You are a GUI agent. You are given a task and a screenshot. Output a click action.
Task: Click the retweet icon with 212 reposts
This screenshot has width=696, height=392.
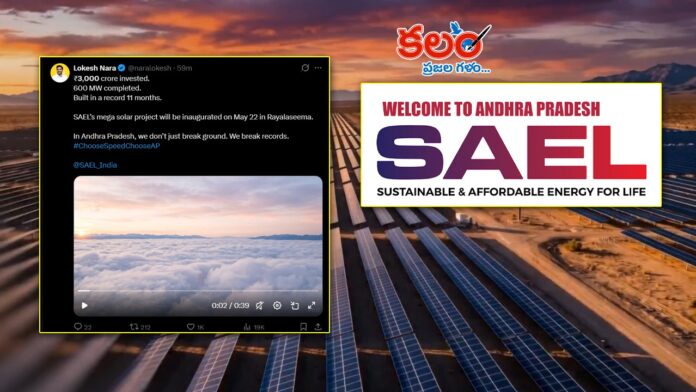[x=134, y=327]
